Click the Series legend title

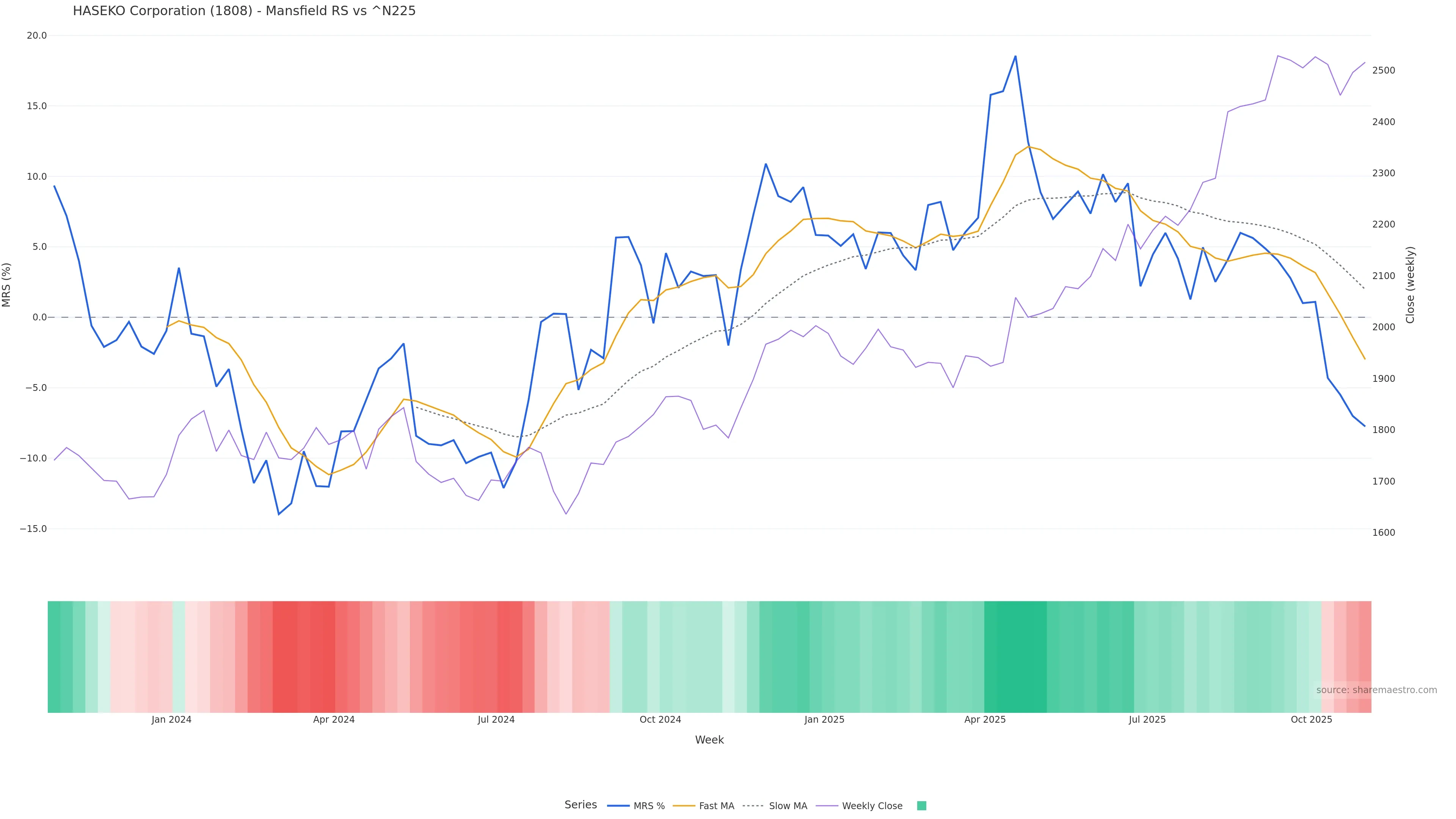point(581,805)
